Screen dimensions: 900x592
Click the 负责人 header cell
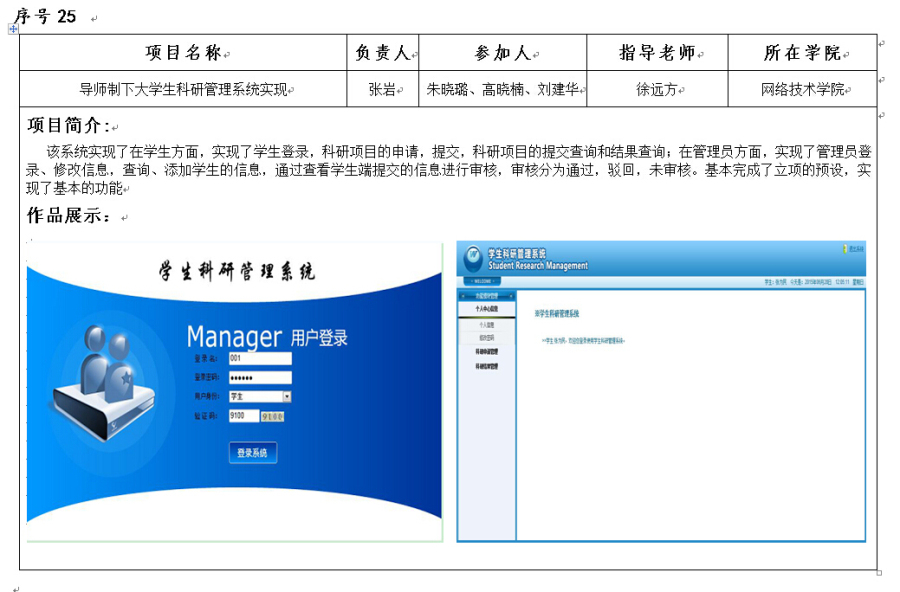click(x=383, y=53)
